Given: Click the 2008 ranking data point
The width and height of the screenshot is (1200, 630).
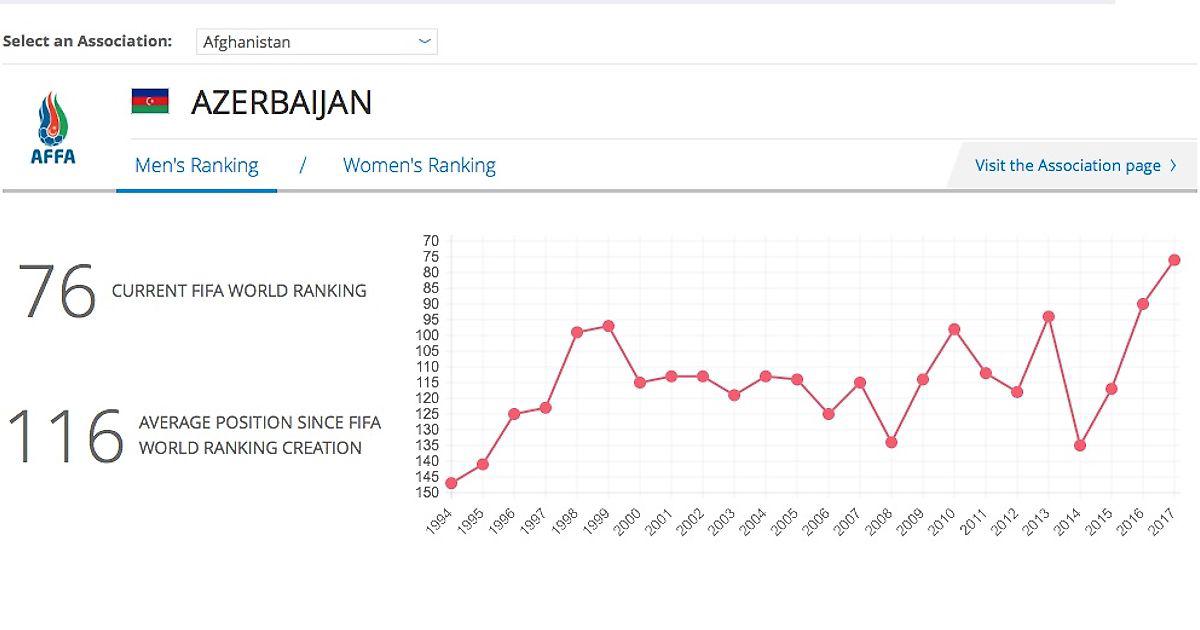Looking at the screenshot, I should [x=891, y=442].
